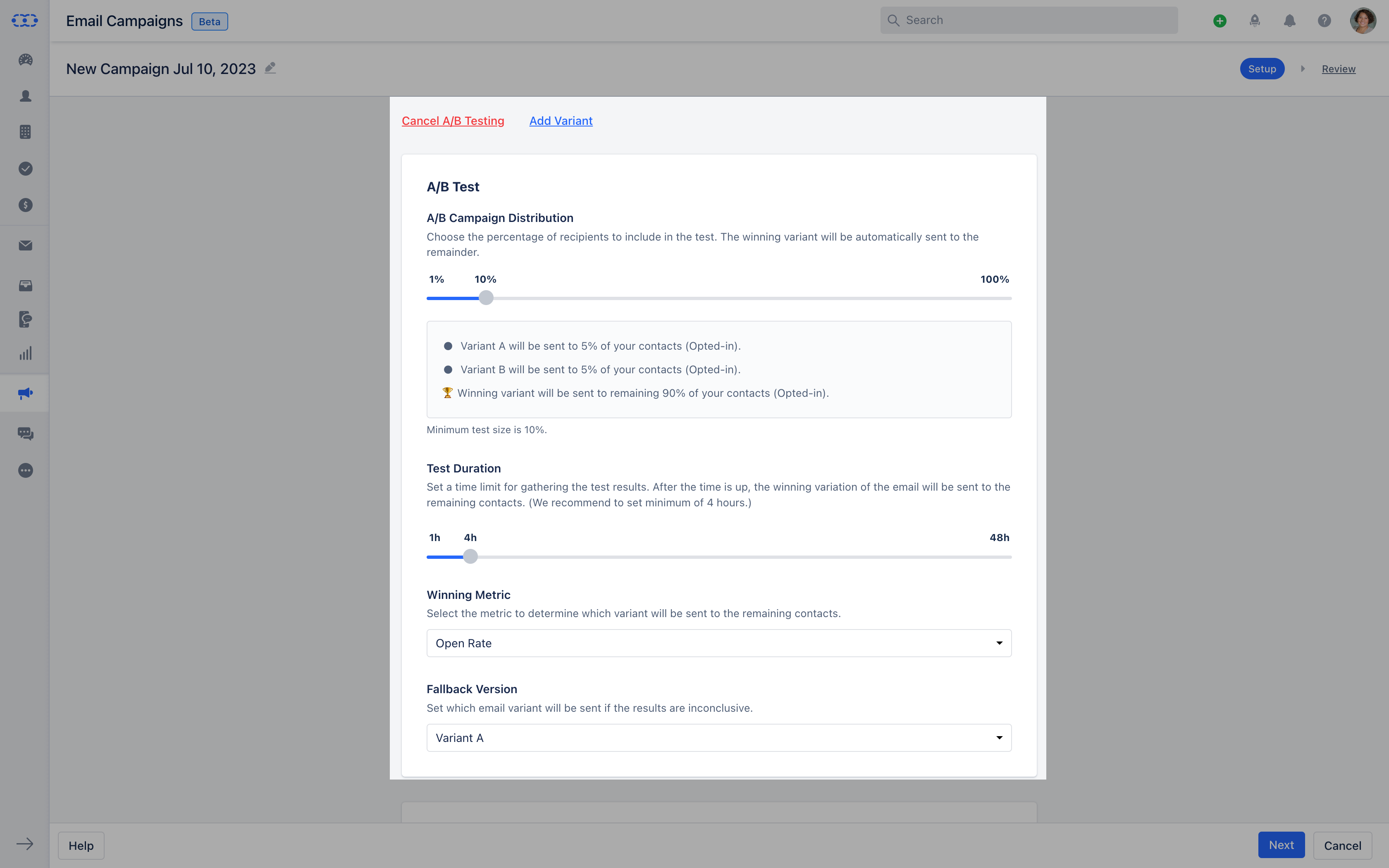Switch to the Review step
This screenshot has width=1389, height=868.
click(1339, 68)
